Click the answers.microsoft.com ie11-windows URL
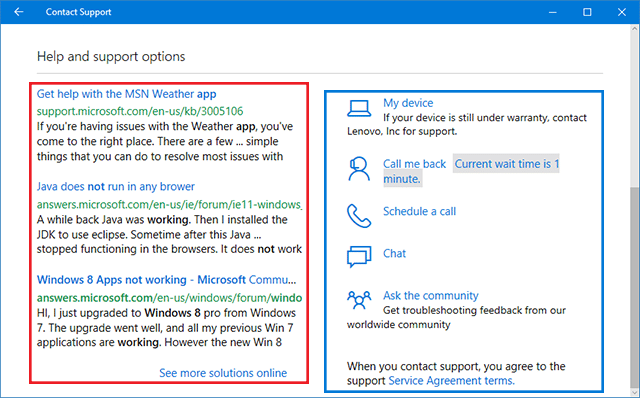 click(x=169, y=204)
